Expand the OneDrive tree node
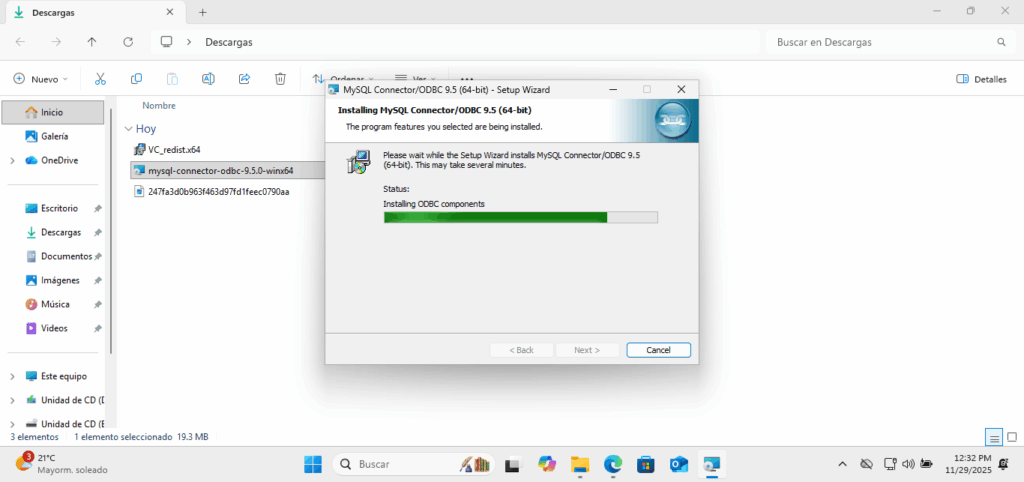The image size is (1024, 482). (x=12, y=160)
